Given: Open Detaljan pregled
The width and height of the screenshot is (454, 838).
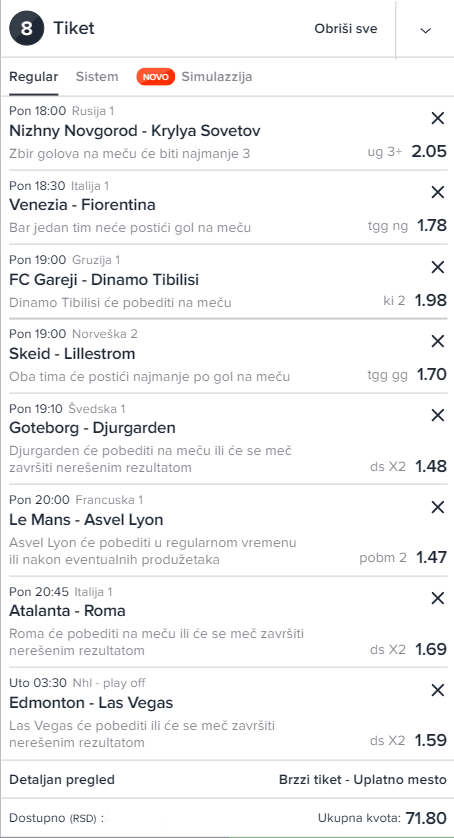Looking at the screenshot, I should tap(62, 779).
